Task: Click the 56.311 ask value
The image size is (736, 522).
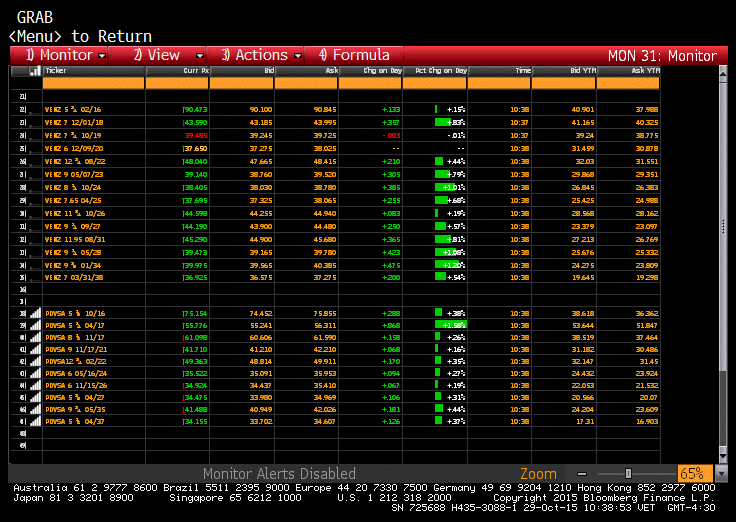Action: pyautogui.click(x=325, y=325)
